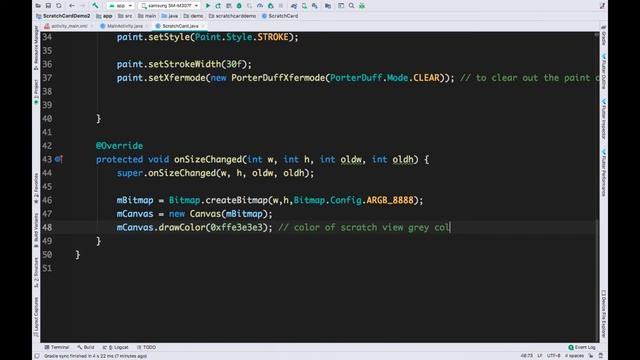Open the Project tool window
The image size is (640, 360).
click(x=36, y=91)
